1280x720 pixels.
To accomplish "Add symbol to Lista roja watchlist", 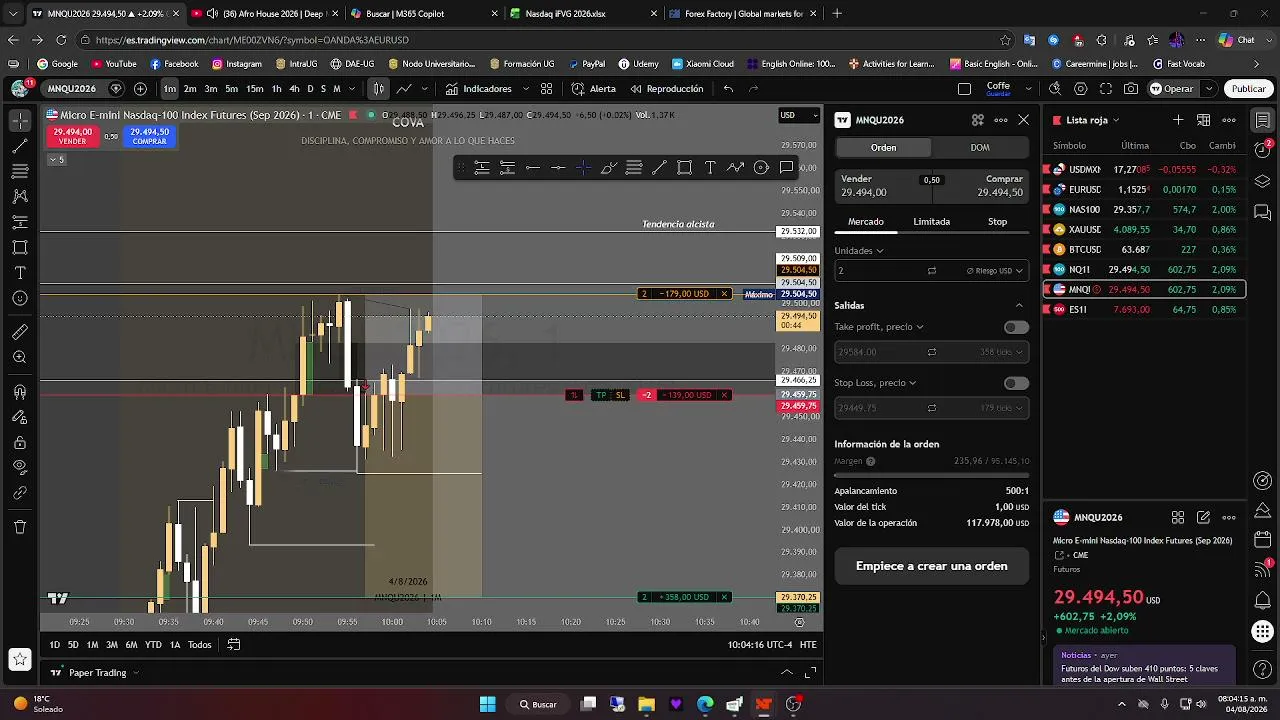I will coord(1178,120).
